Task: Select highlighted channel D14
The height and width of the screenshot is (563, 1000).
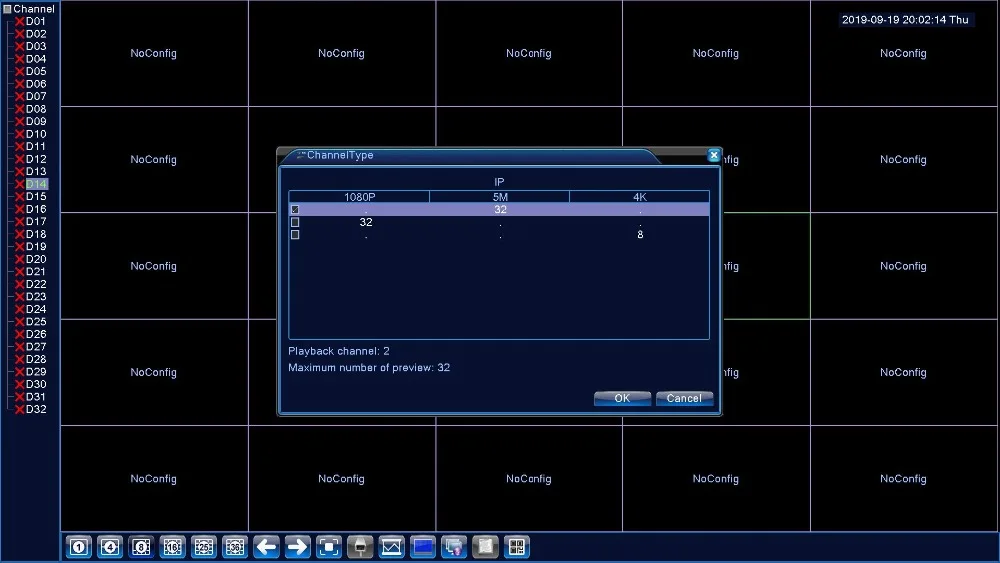Action: click(x=36, y=184)
